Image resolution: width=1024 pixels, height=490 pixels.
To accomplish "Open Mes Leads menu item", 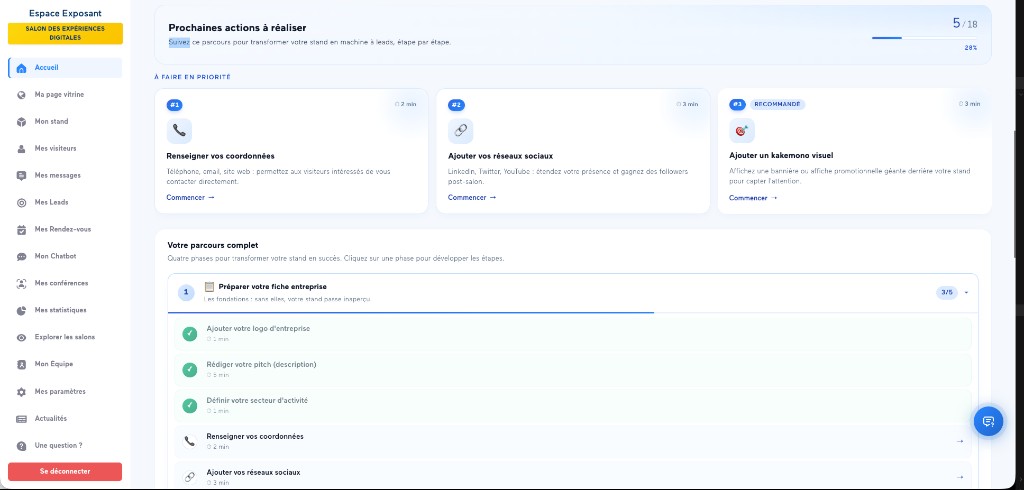I will (x=65, y=203).
